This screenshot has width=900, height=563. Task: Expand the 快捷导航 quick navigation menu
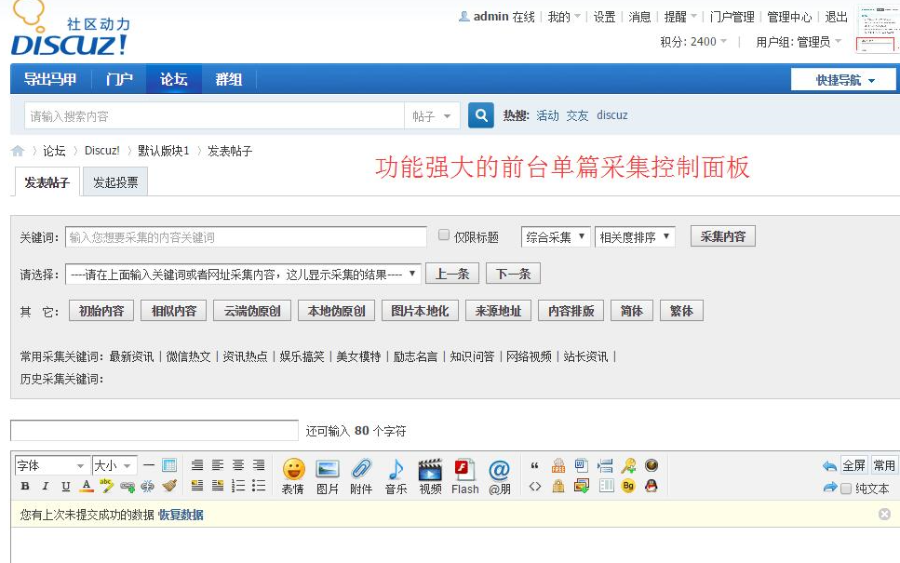pos(843,80)
